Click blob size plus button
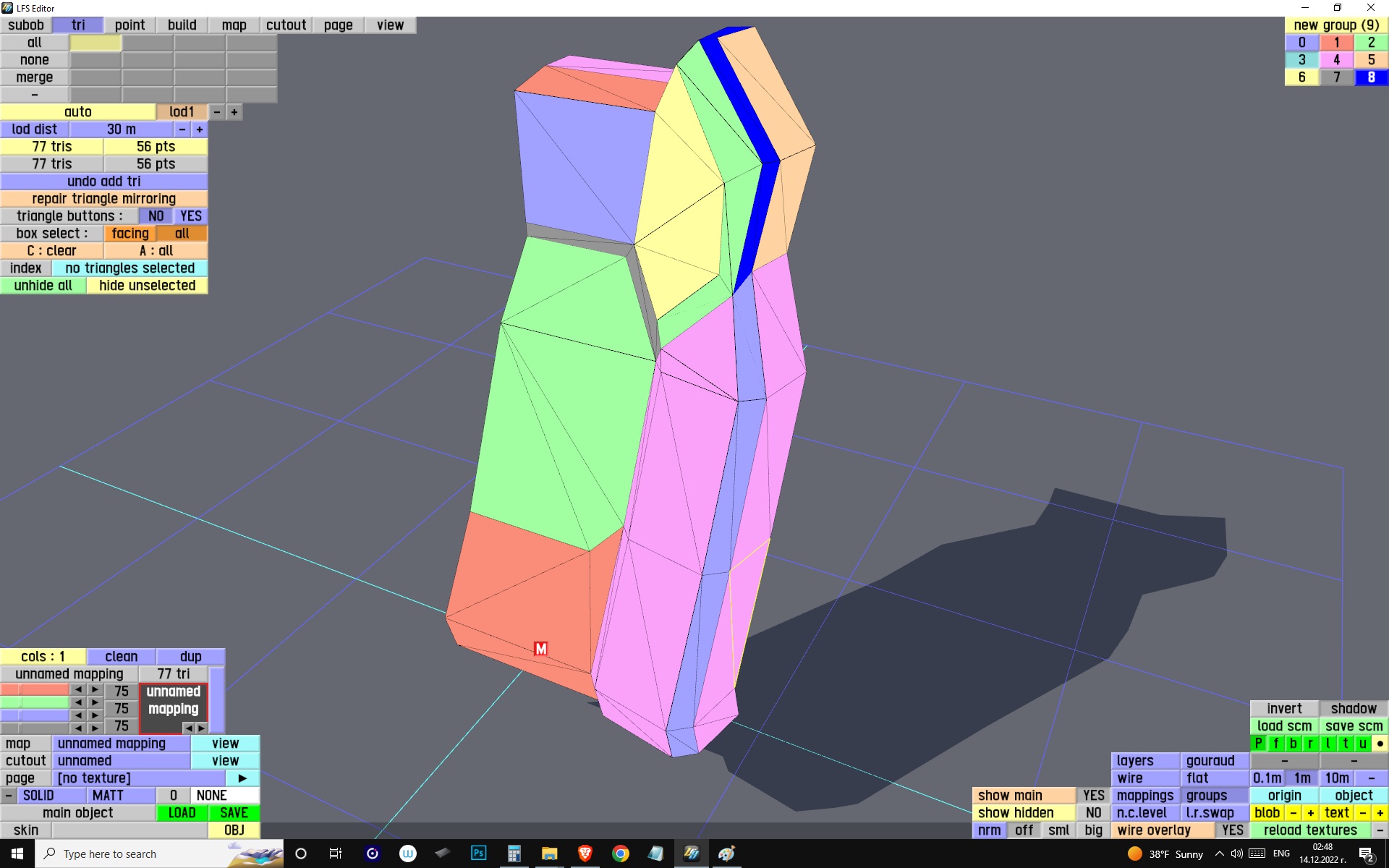Image resolution: width=1389 pixels, height=868 pixels. 1310,812
